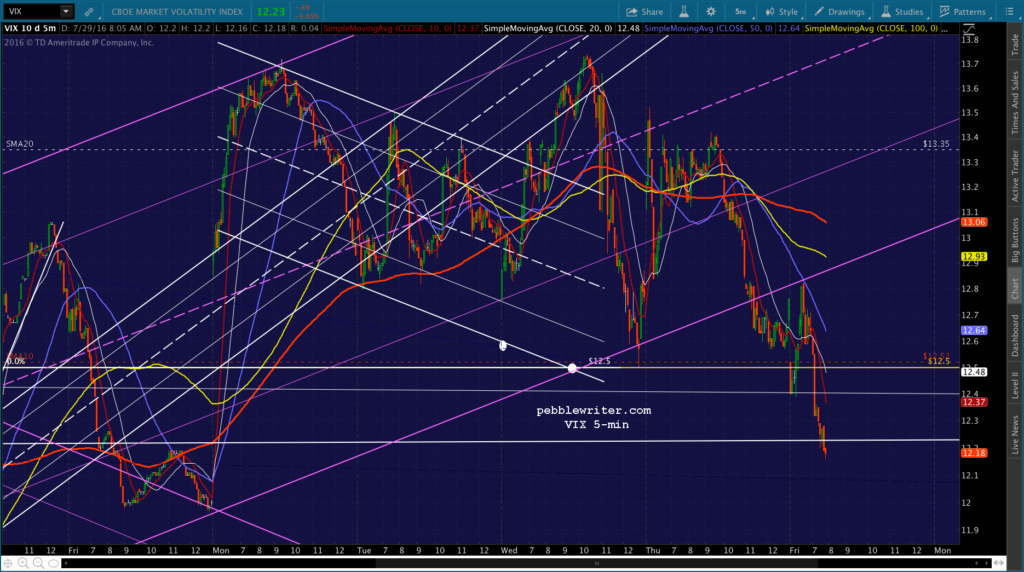1024x572 pixels.
Task: Click the SimpleMovingAvg (CLOSE, 10, 0) label
Action: (x=387, y=29)
